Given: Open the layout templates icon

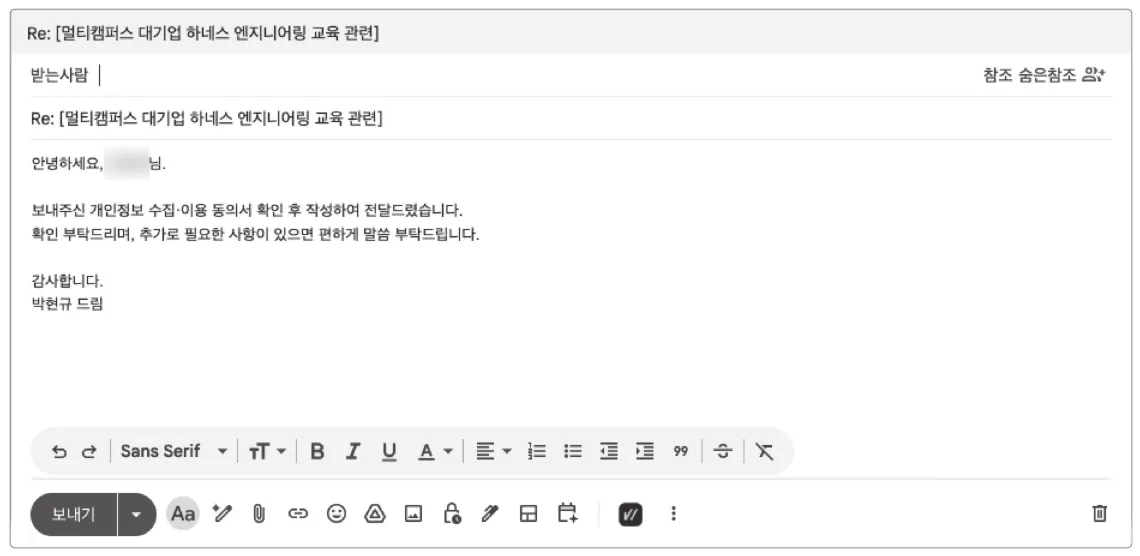Looking at the screenshot, I should coord(529,514).
